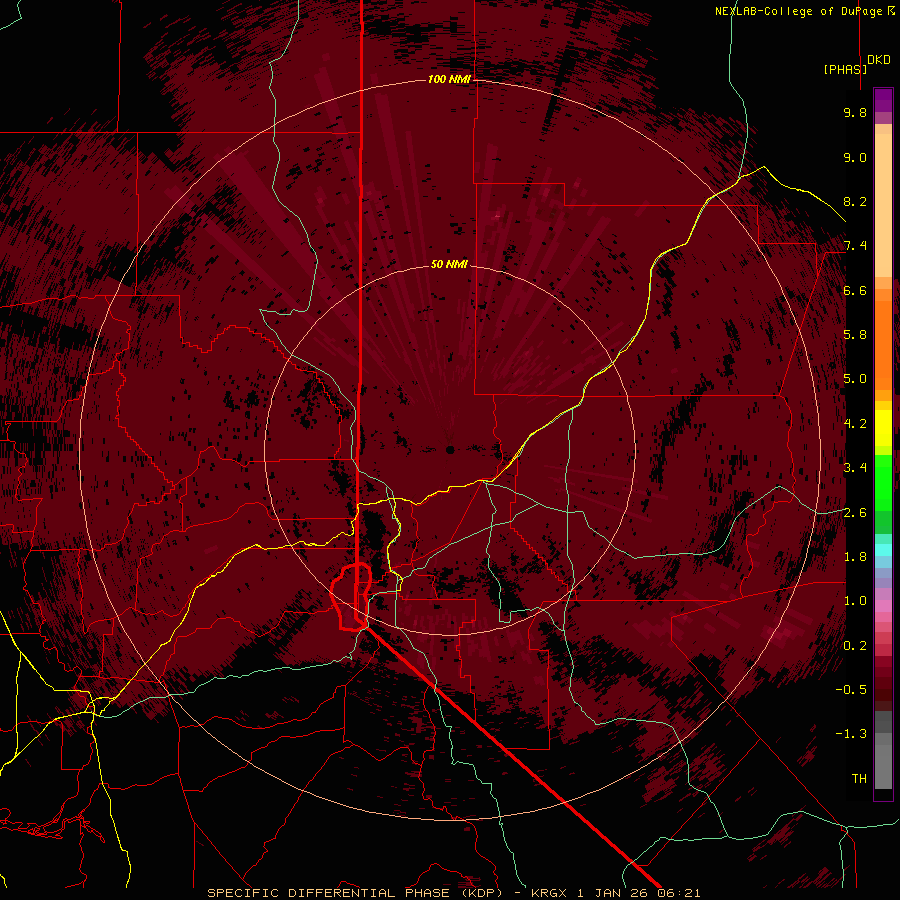Click the 0.2 value on the scale
Image resolution: width=900 pixels, height=900 pixels.
(855, 646)
